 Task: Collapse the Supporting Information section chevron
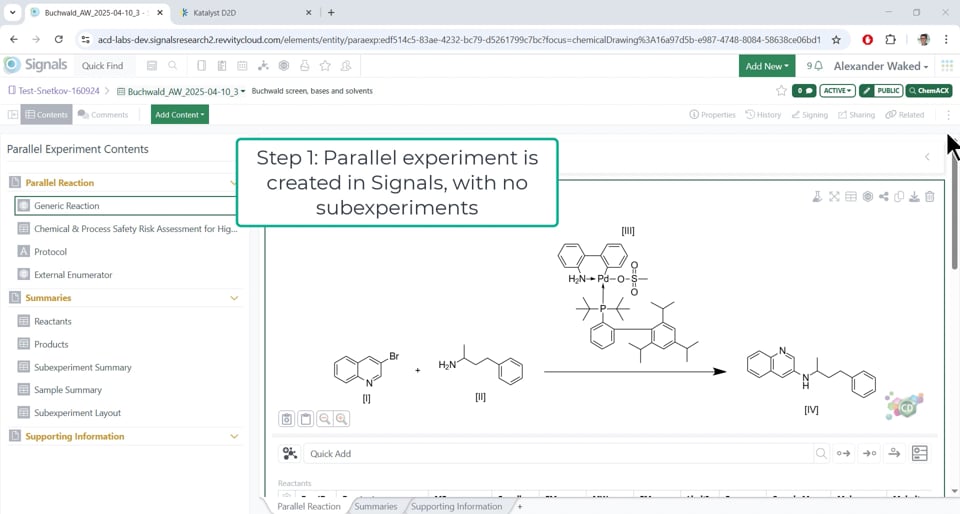[x=234, y=436]
